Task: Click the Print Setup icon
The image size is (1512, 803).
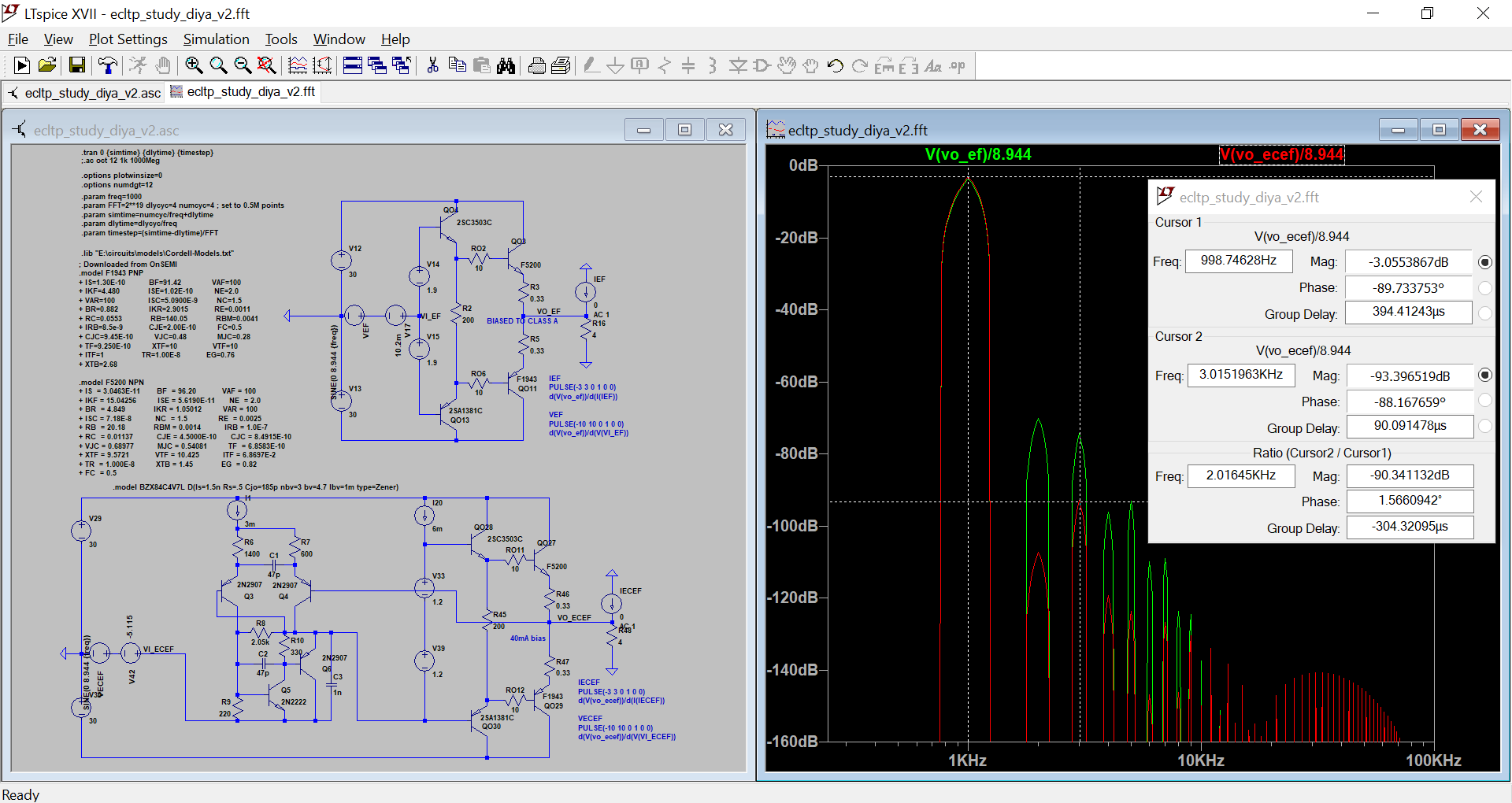Action: 561,66
